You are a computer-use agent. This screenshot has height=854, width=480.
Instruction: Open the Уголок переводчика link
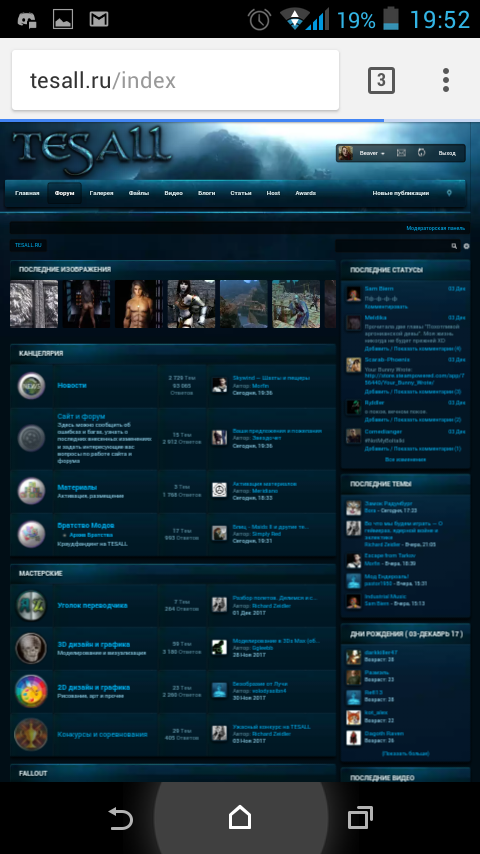tap(92, 605)
